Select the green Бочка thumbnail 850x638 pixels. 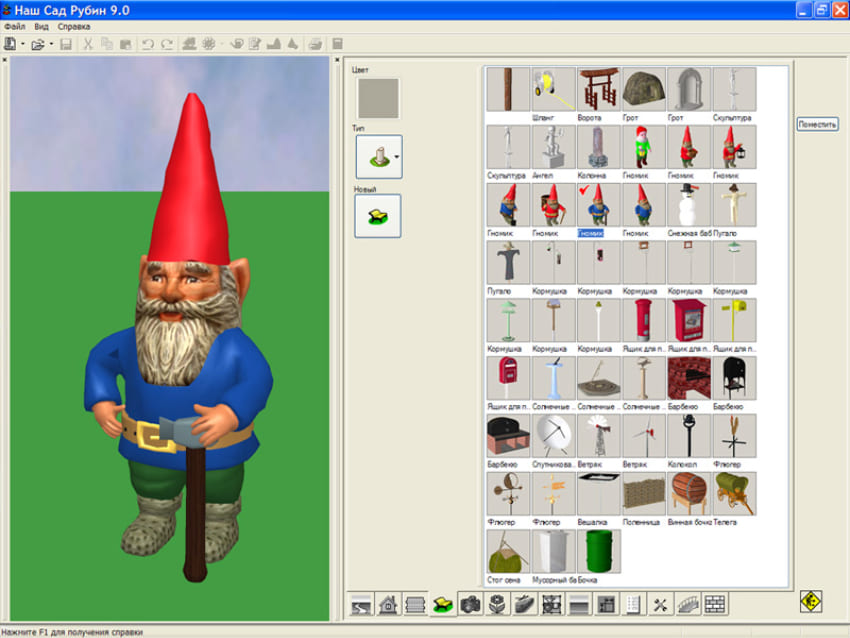[x=598, y=552]
